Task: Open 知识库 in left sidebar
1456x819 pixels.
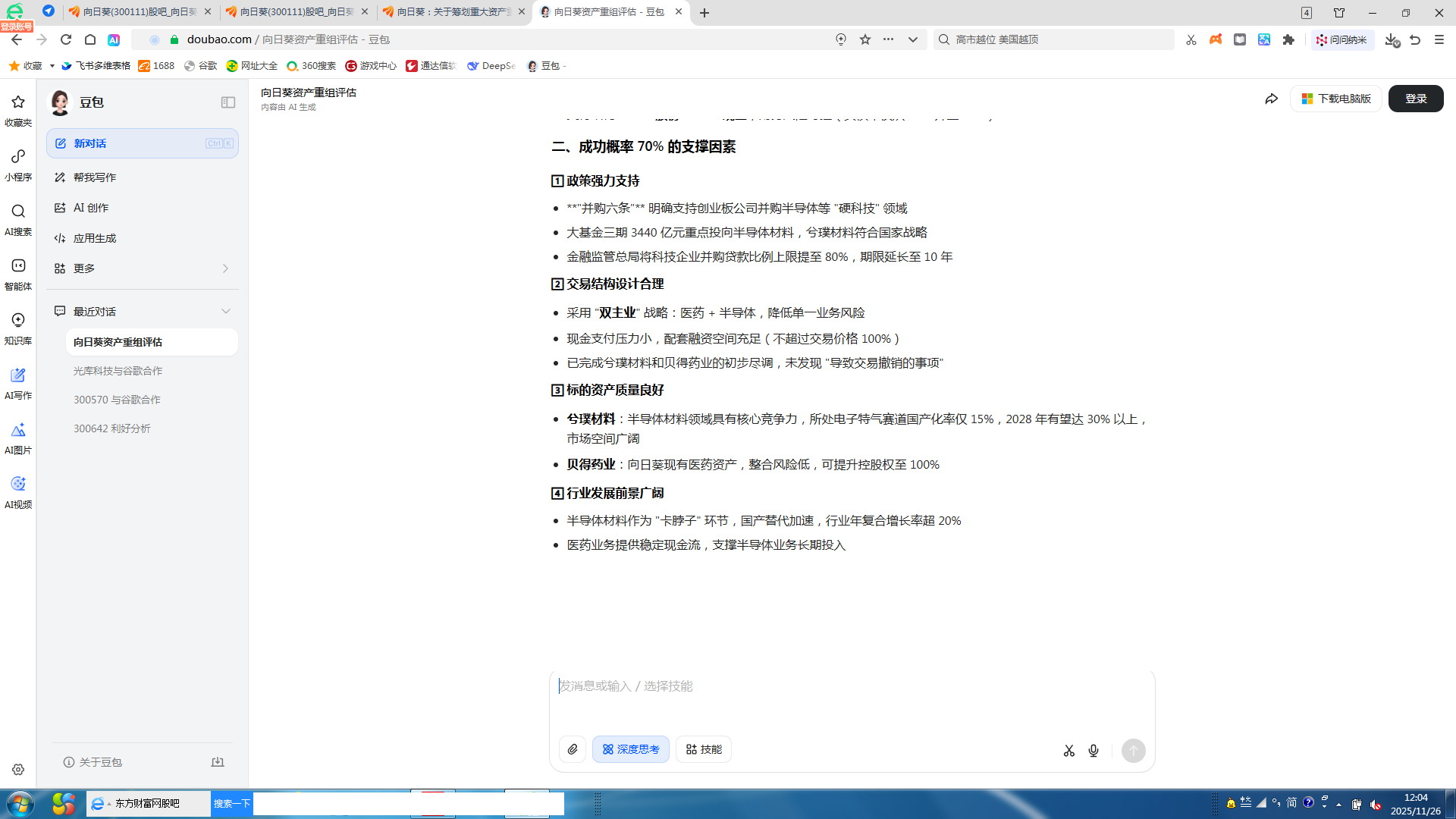Action: pyautogui.click(x=18, y=328)
